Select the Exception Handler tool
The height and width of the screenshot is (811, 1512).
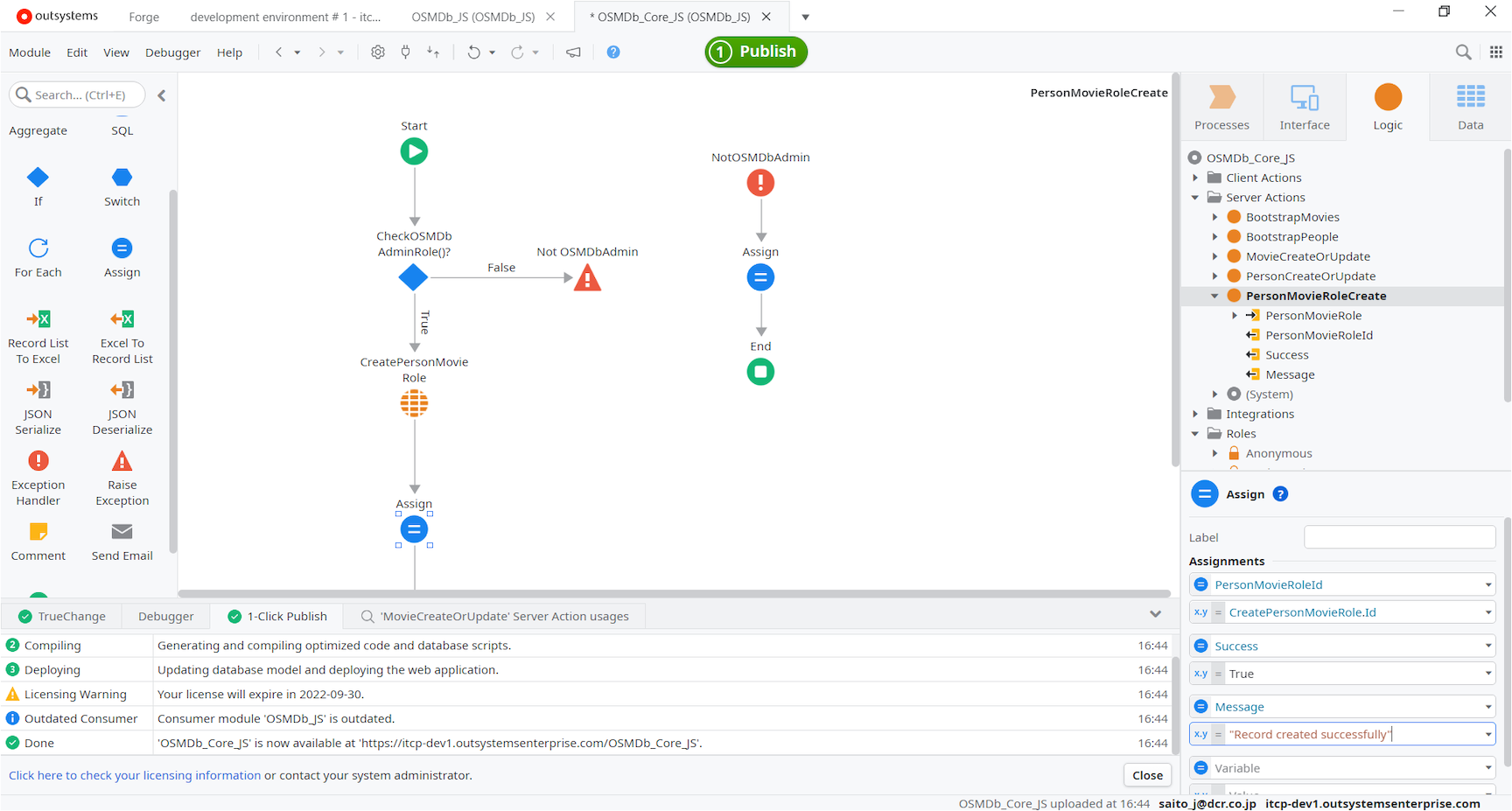tap(38, 478)
